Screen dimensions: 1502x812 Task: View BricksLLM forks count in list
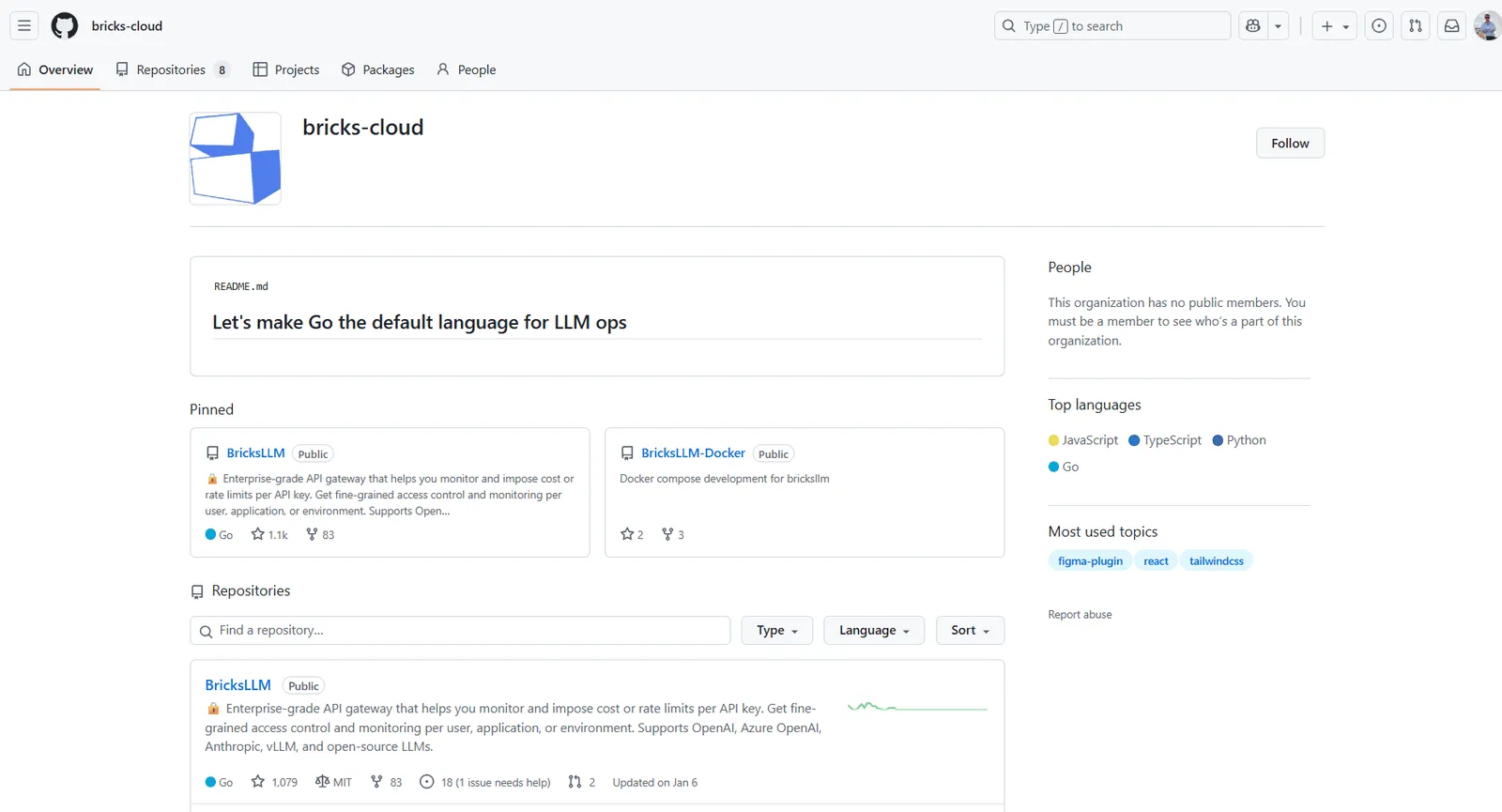(386, 782)
